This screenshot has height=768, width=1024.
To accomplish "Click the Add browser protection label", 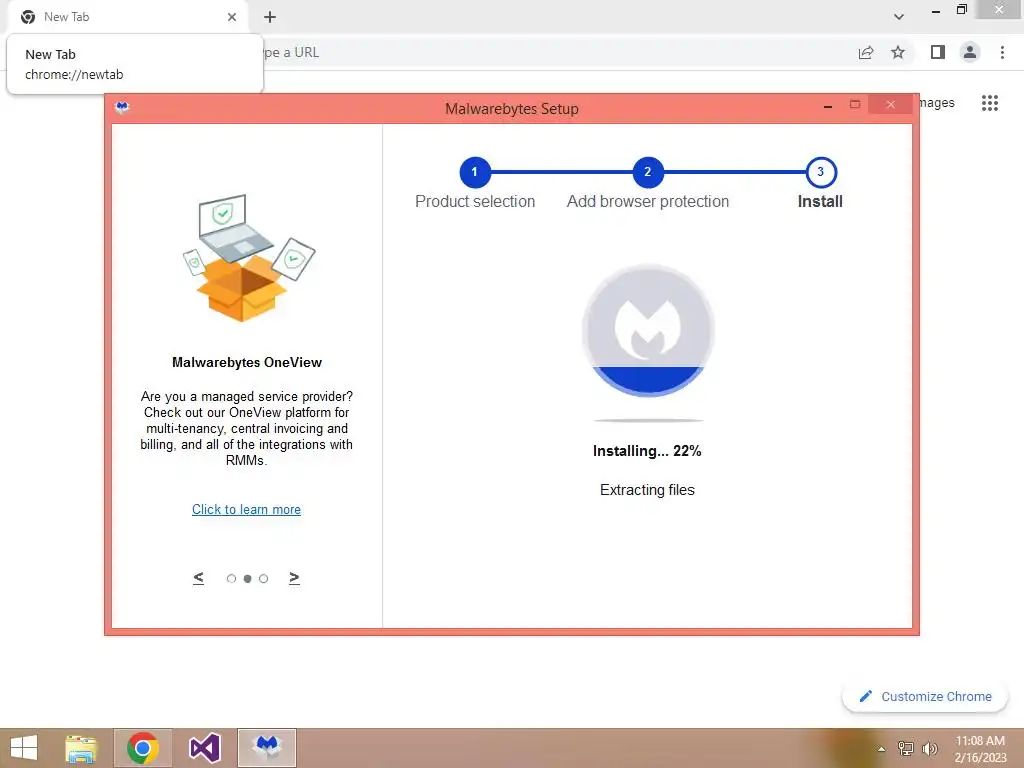I will [648, 201].
